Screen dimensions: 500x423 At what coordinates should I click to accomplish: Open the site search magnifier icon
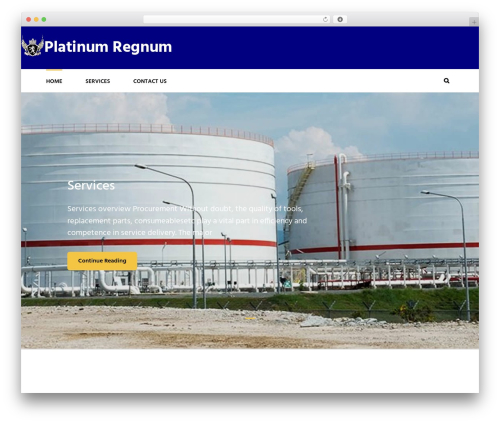pyautogui.click(x=446, y=81)
